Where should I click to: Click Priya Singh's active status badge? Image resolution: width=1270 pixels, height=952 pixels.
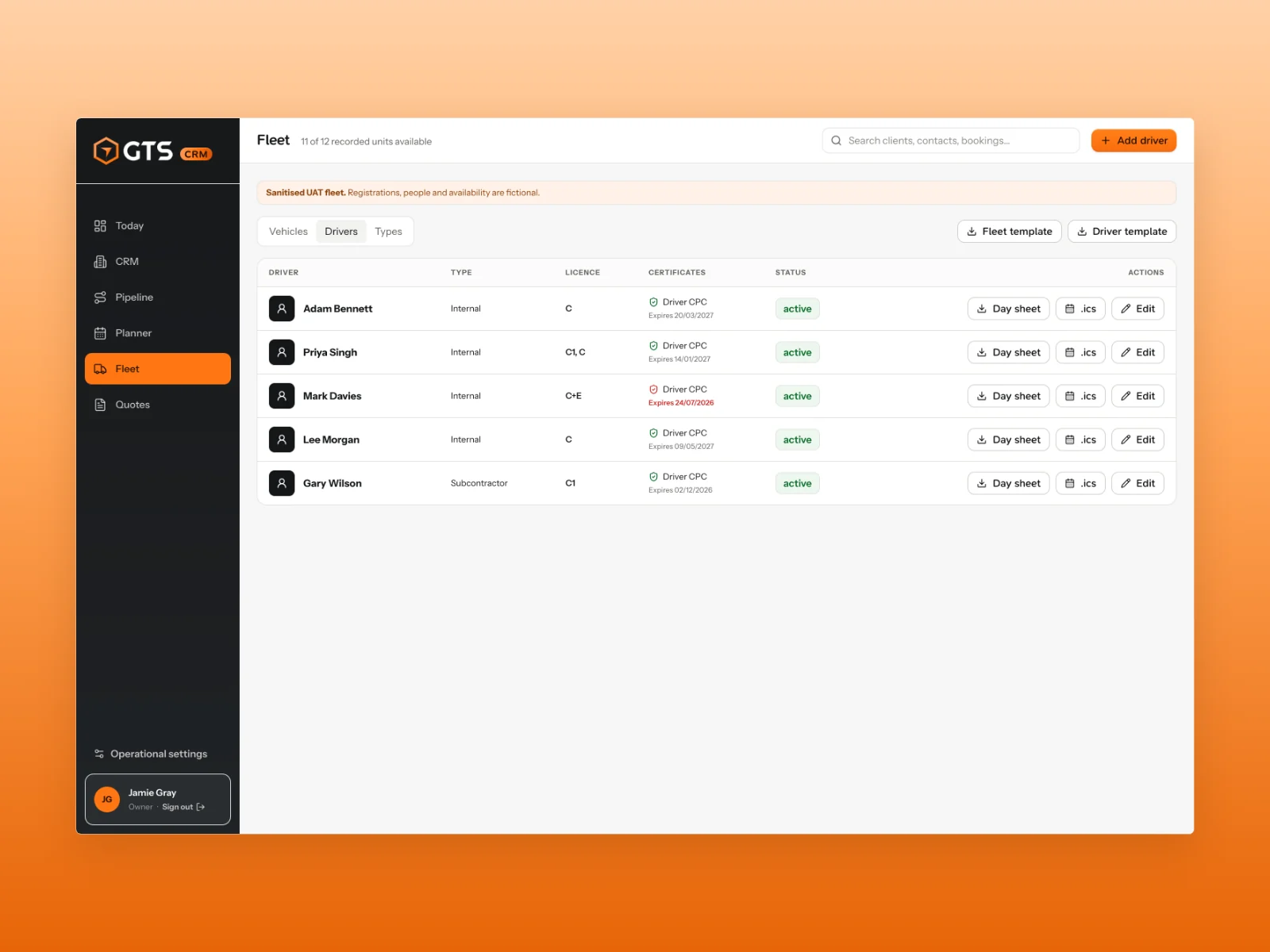[797, 352]
